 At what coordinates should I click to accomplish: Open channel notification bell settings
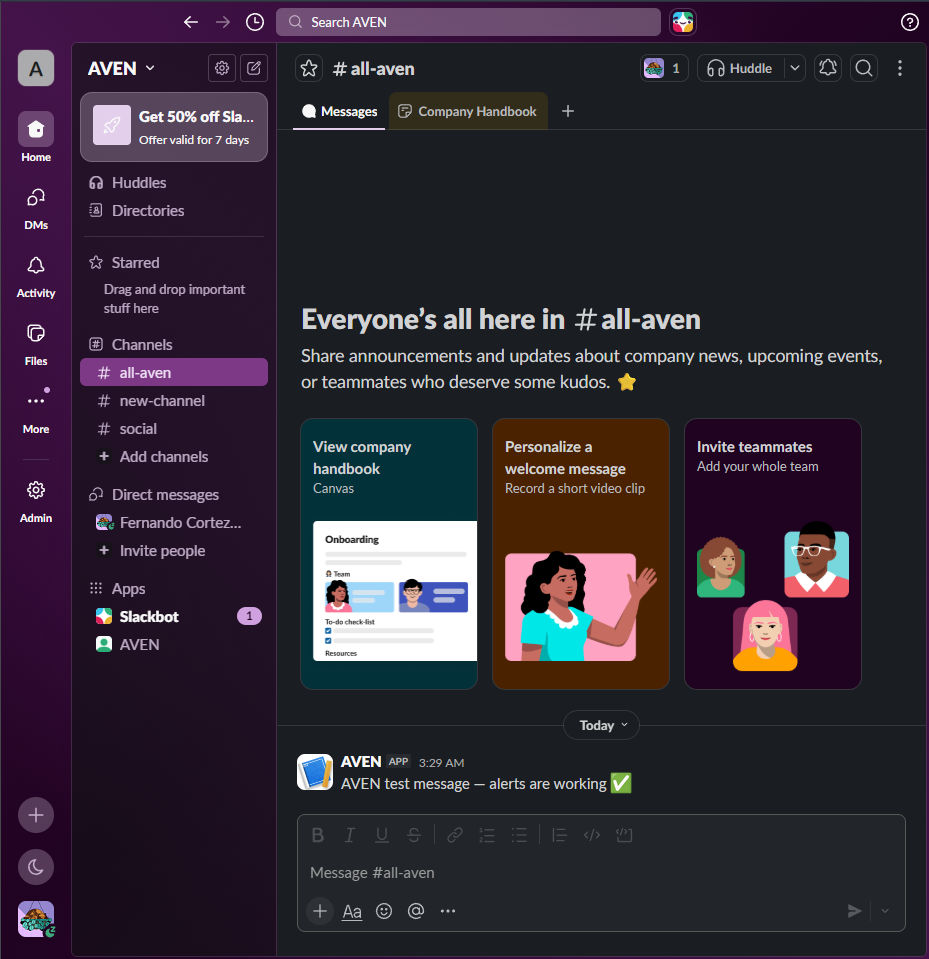coord(827,68)
